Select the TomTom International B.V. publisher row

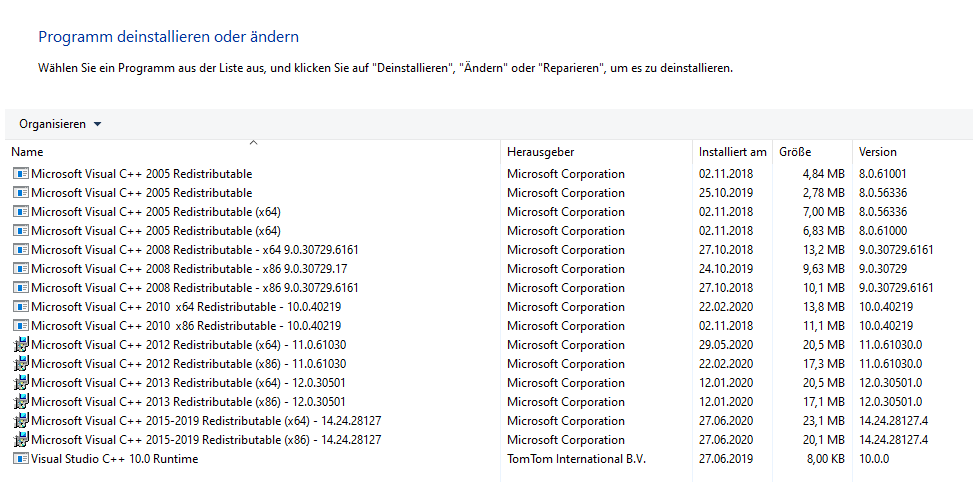coord(574,459)
